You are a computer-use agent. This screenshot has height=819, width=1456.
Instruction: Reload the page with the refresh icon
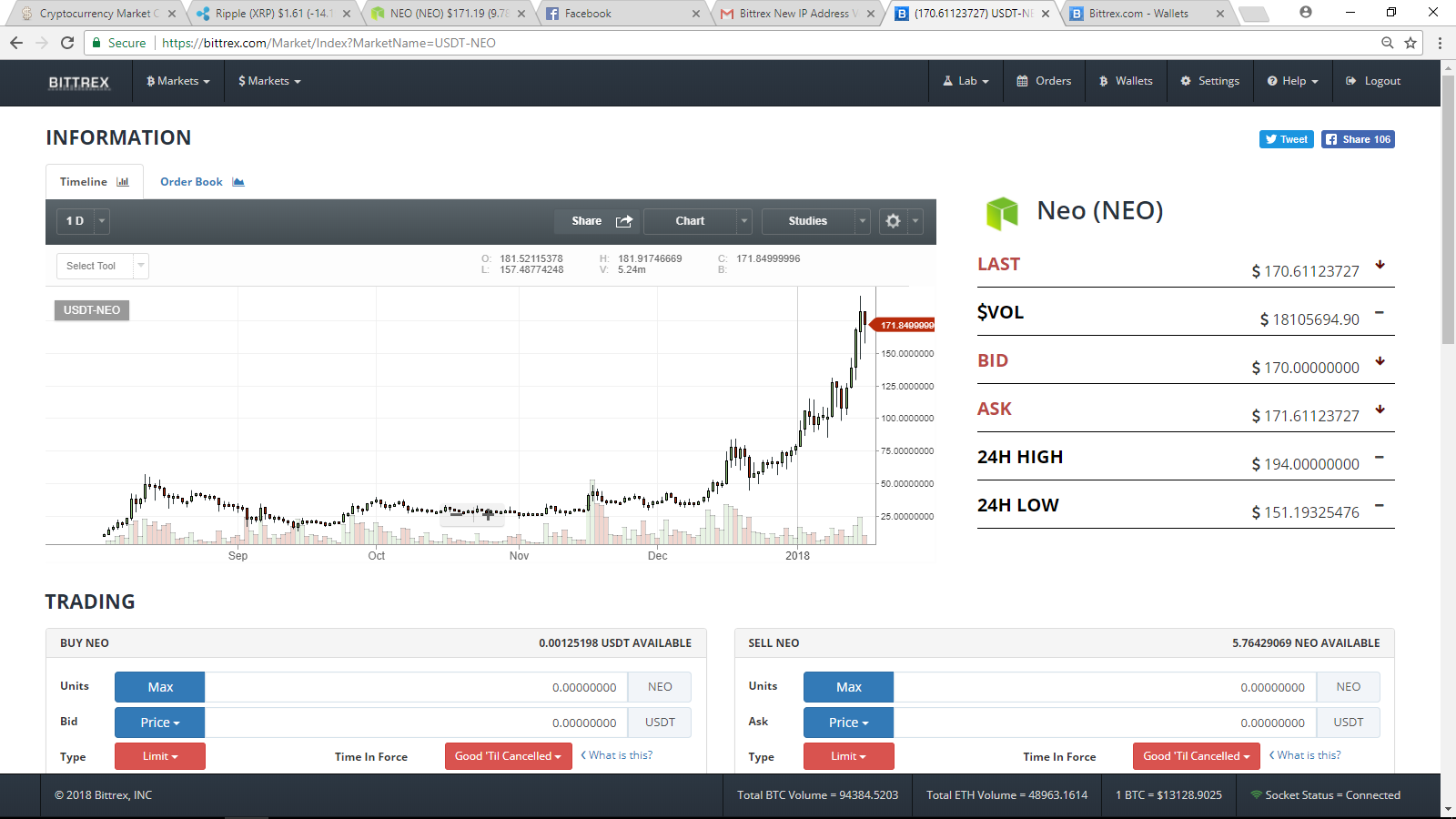[x=67, y=43]
